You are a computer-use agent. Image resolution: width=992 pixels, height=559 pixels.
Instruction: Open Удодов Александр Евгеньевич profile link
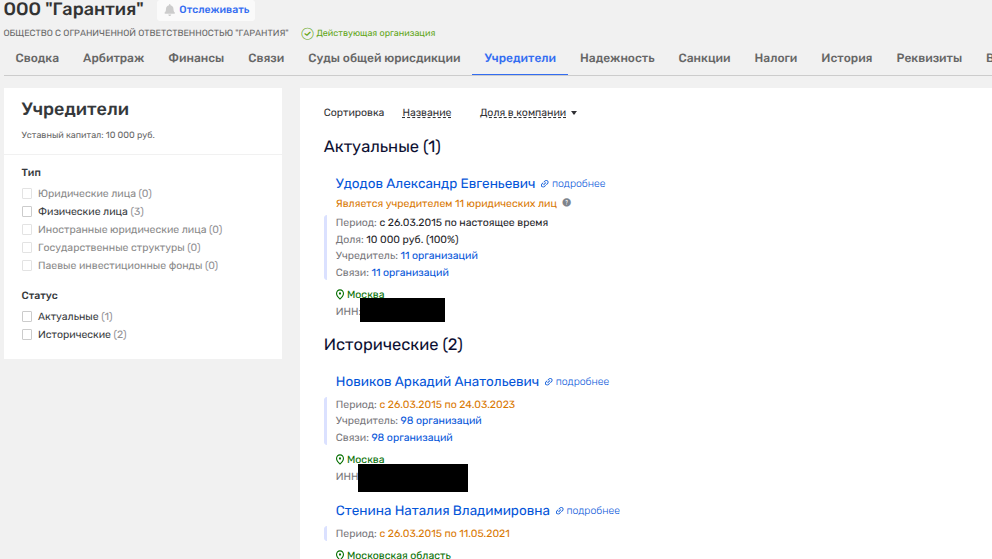(436, 184)
